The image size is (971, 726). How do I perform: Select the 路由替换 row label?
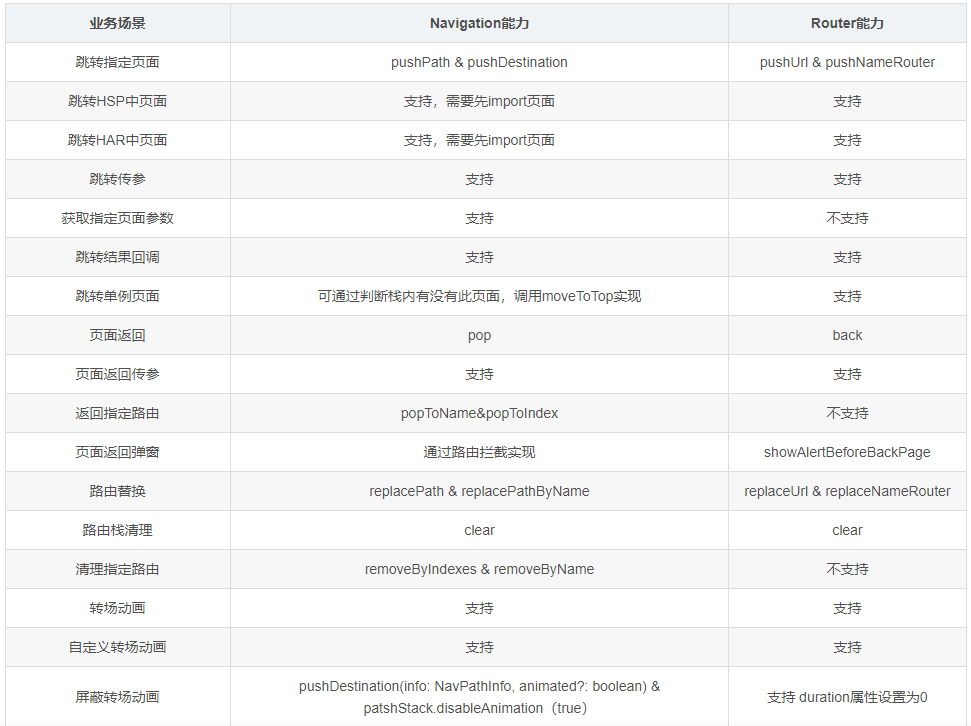pyautogui.click(x=118, y=491)
